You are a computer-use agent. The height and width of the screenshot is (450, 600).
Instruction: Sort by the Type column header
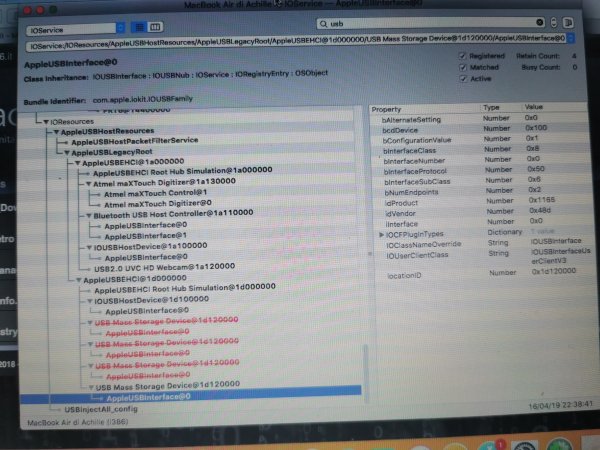coord(491,108)
